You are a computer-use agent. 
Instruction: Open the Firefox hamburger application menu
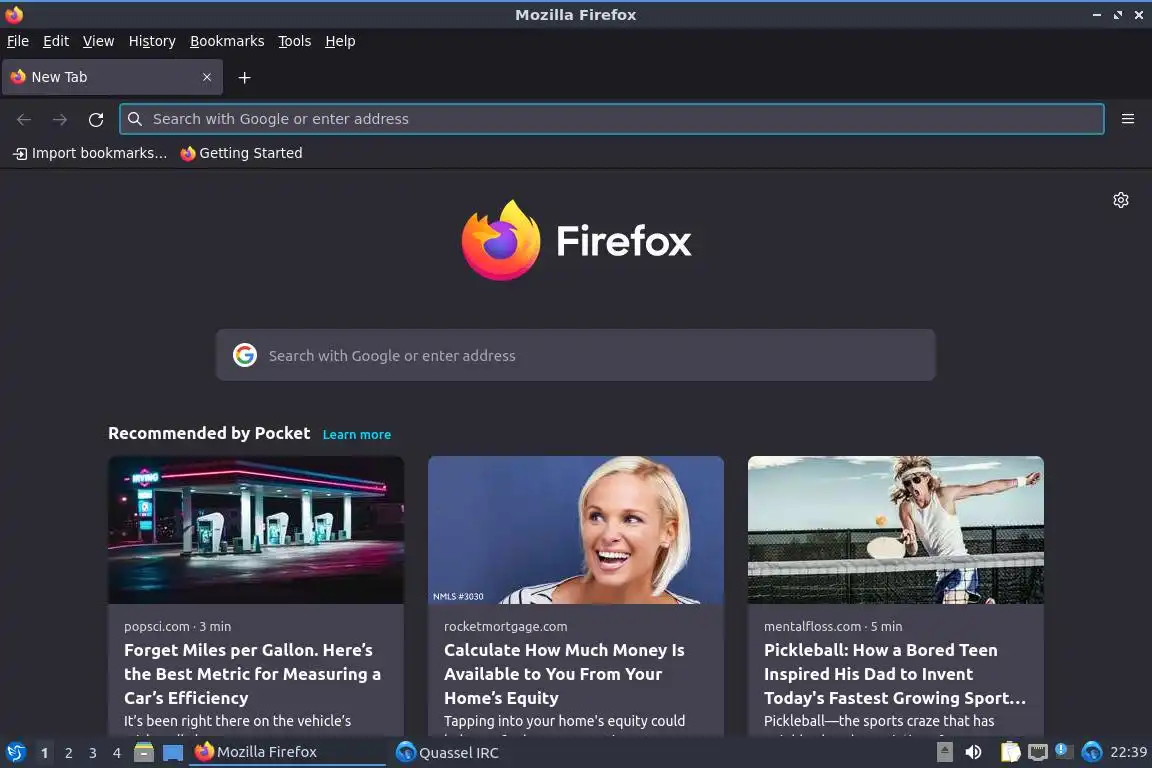coord(1128,119)
